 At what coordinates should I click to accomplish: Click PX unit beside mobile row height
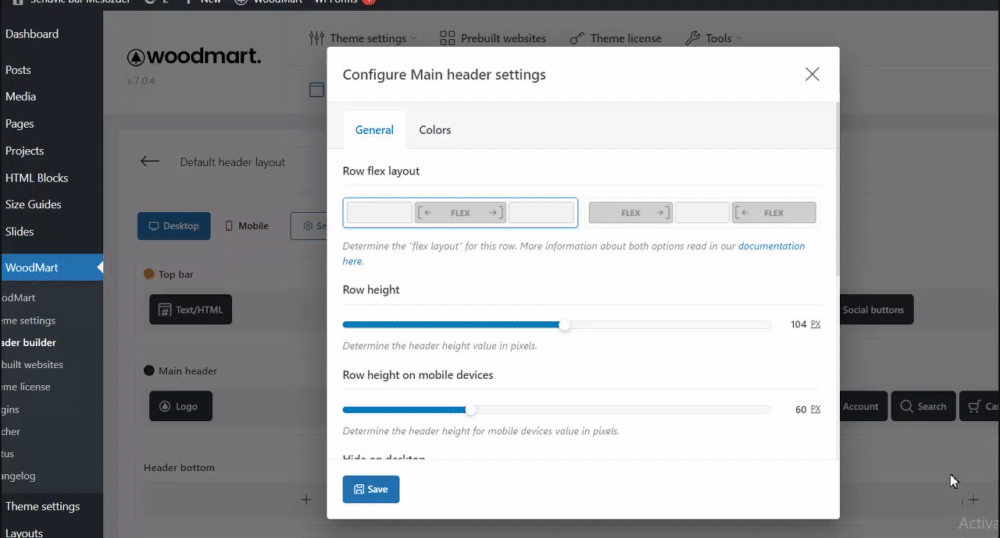click(816, 410)
